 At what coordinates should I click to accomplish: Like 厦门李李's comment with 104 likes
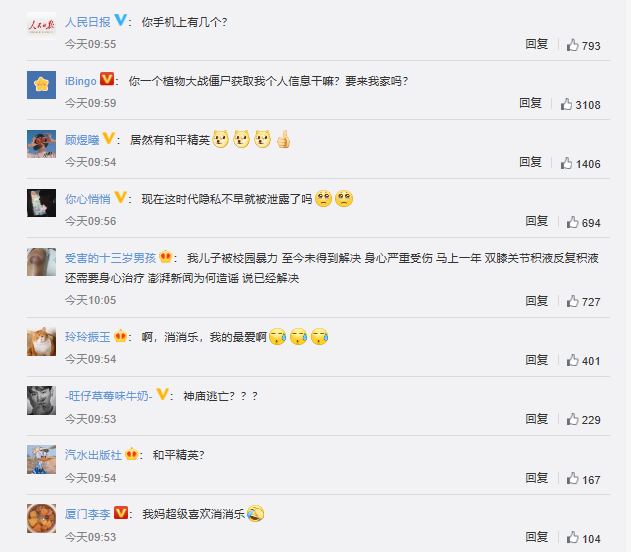(x=572, y=538)
